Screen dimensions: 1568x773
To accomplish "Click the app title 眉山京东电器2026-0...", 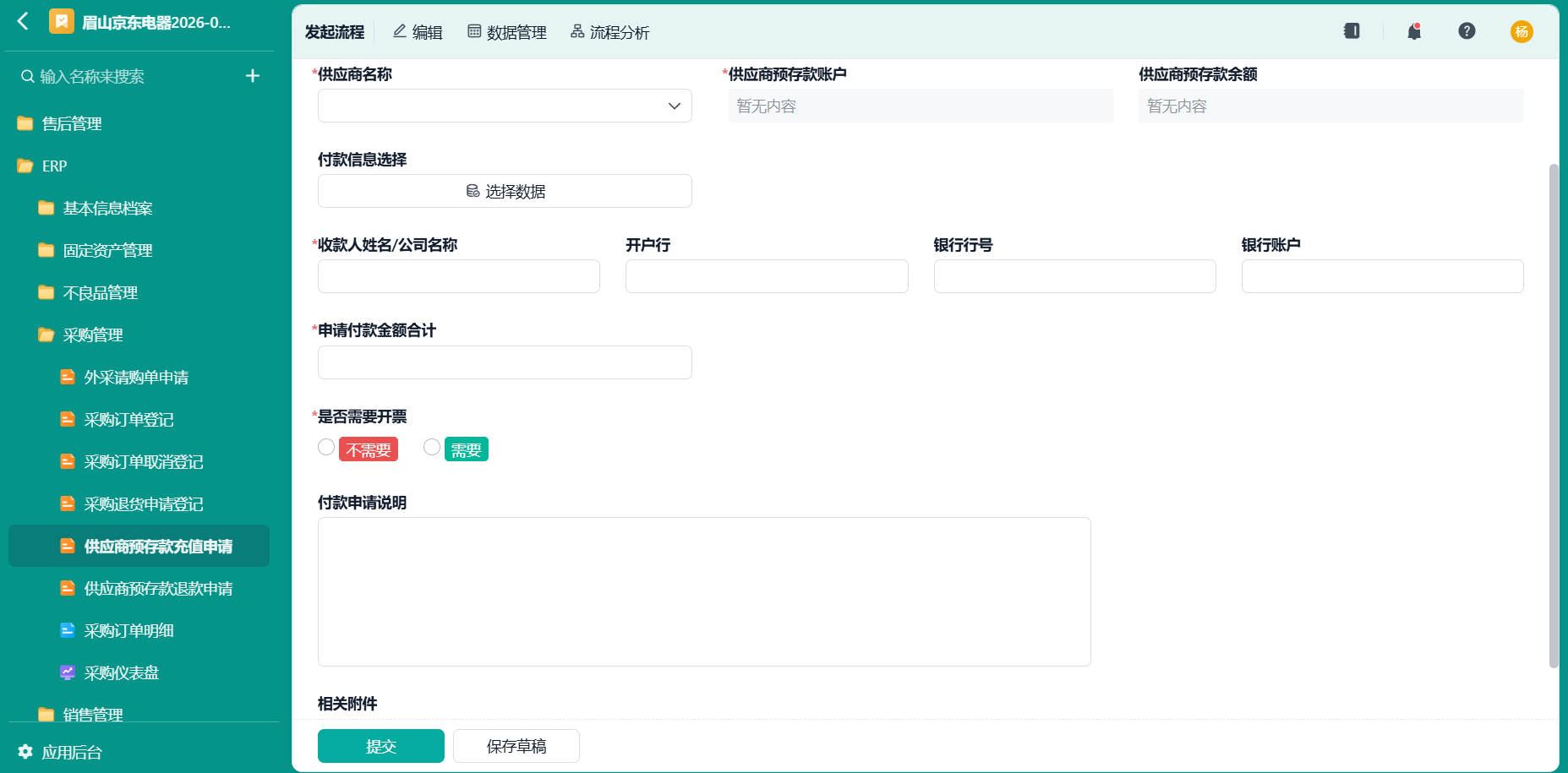I will (156, 22).
